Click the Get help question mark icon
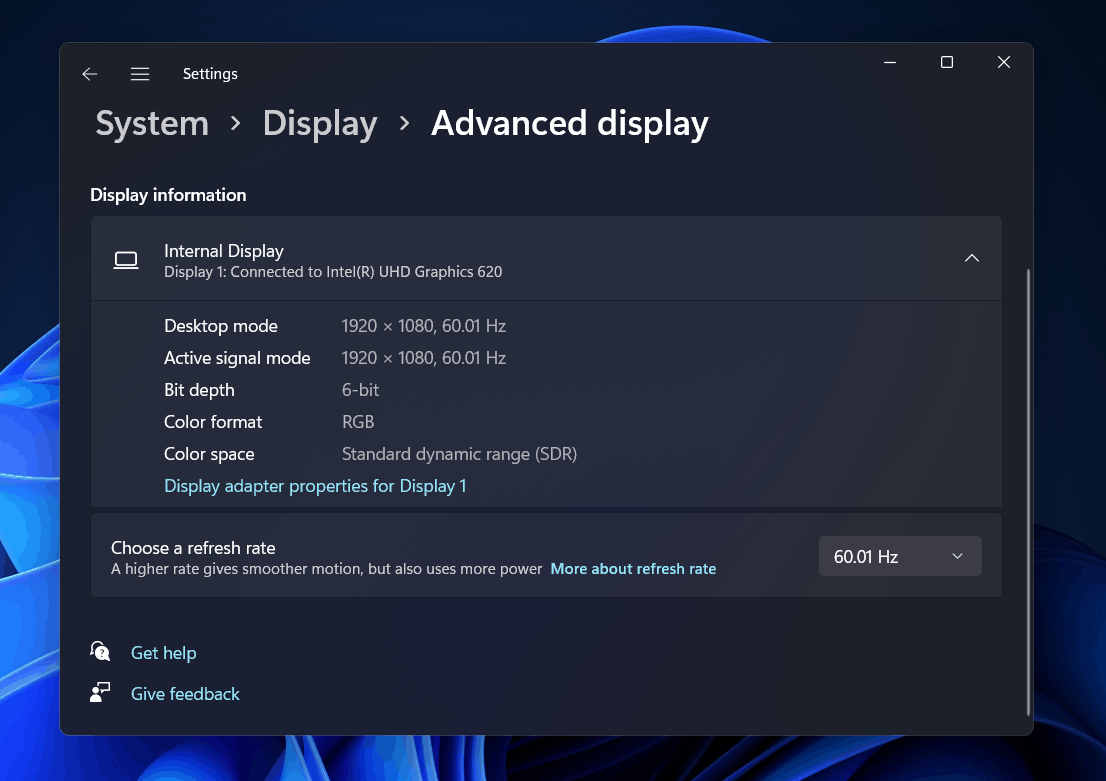The image size is (1106, 781). (x=100, y=651)
